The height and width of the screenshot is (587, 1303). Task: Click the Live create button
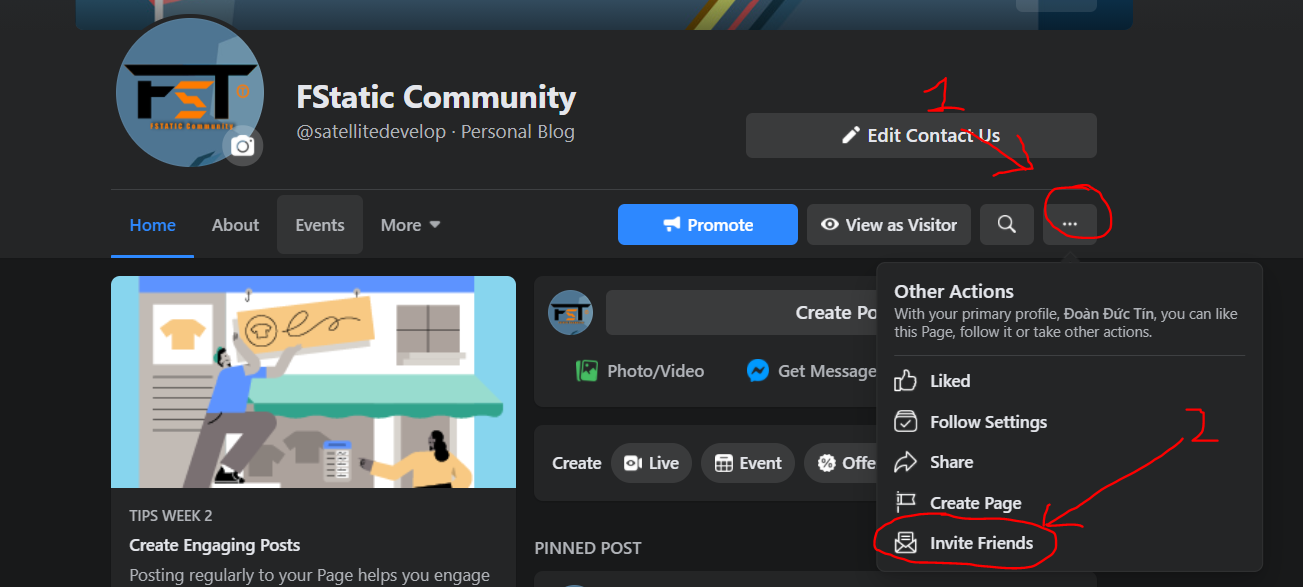651,463
